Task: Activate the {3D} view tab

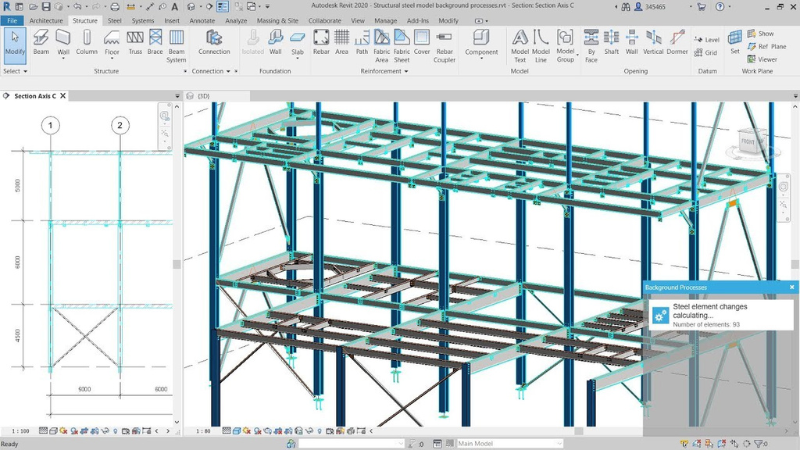Action: point(203,96)
